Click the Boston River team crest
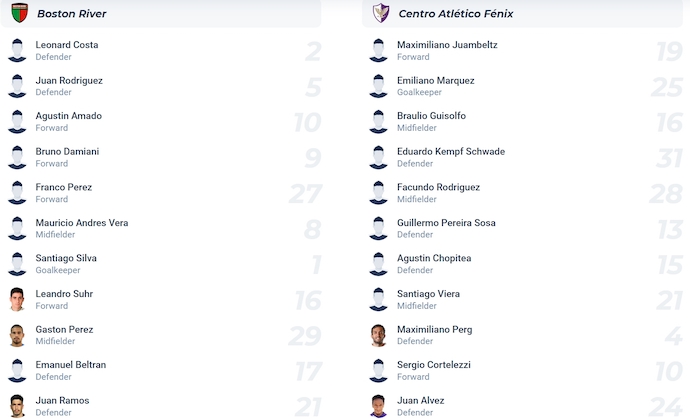690x420 pixels. [x=19, y=13]
